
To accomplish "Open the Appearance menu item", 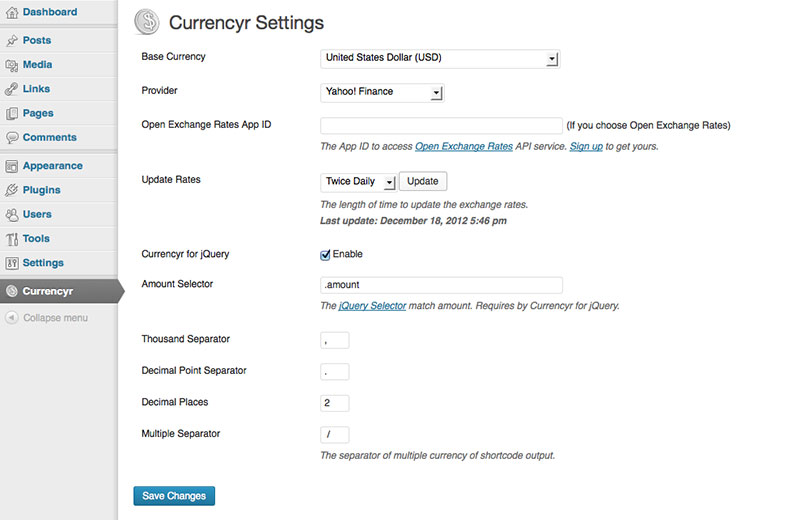I will [52, 166].
